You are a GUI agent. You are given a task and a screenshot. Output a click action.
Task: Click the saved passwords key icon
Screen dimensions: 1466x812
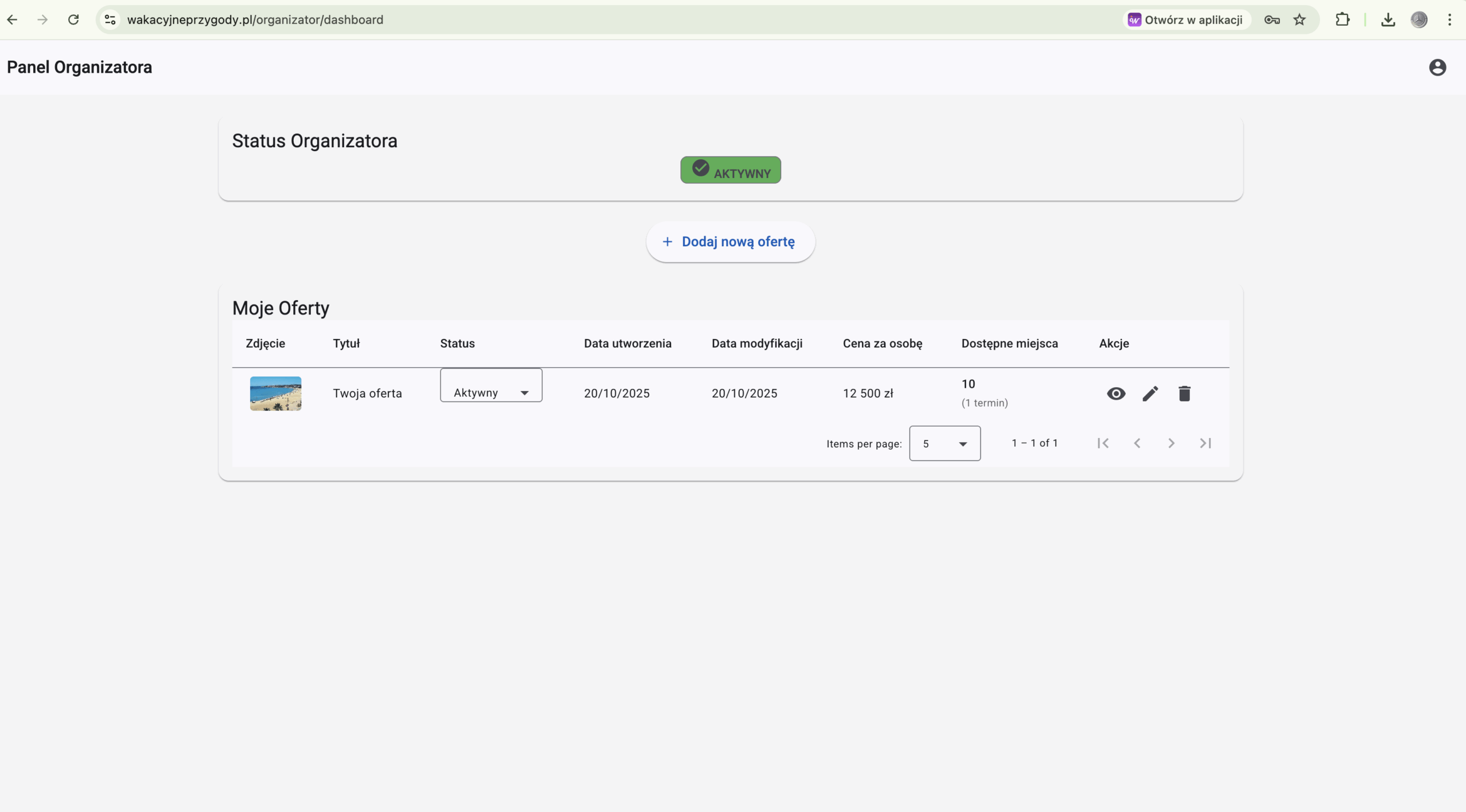(x=1271, y=20)
